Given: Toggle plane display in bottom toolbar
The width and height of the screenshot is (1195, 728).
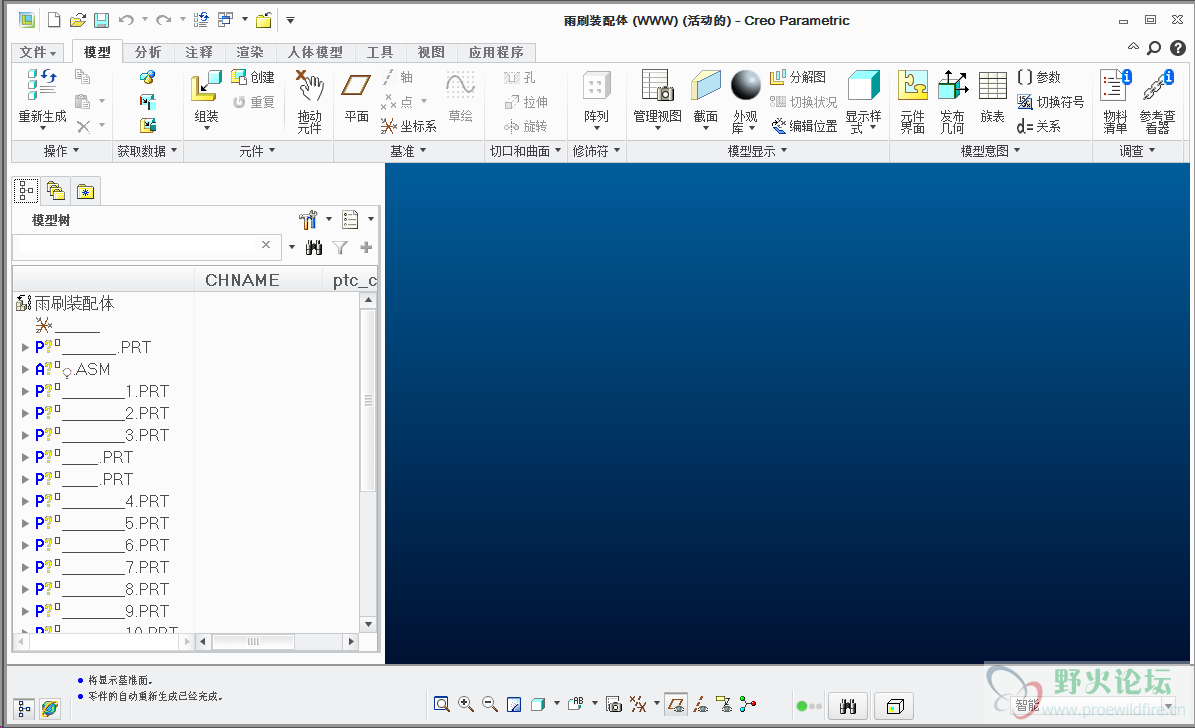Looking at the screenshot, I should (x=676, y=705).
